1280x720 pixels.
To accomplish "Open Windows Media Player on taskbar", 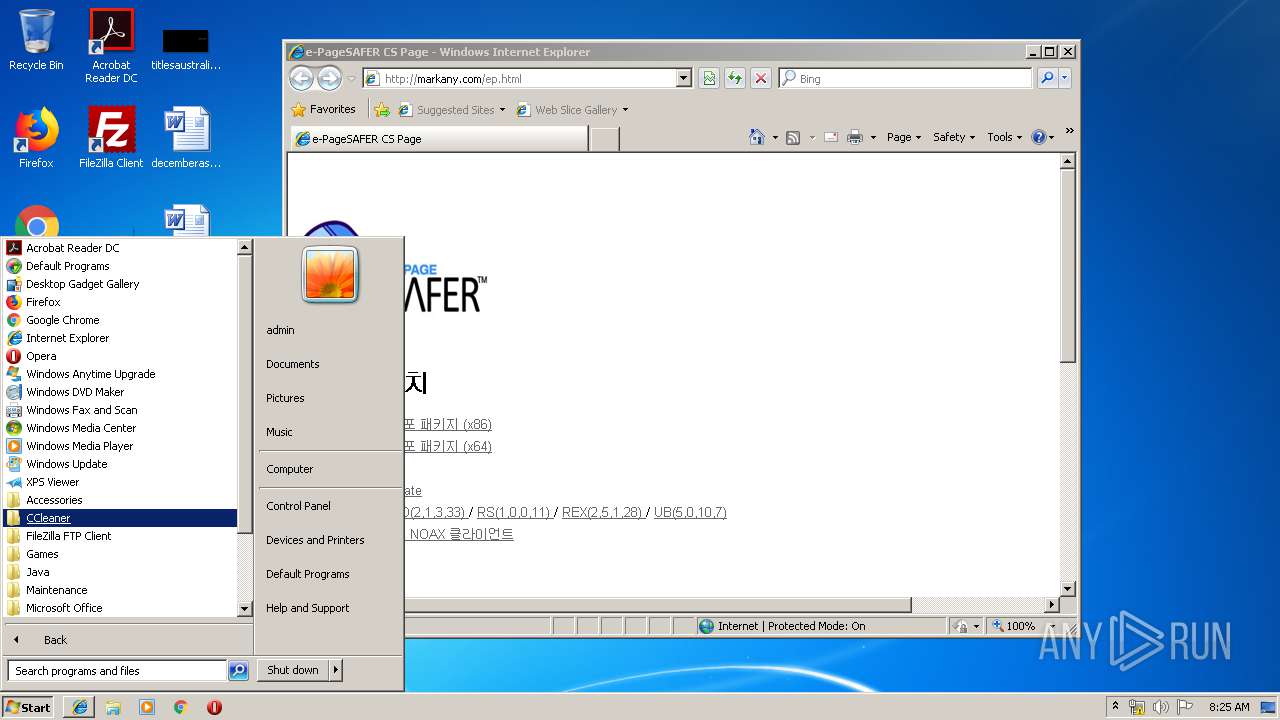I will [147, 707].
